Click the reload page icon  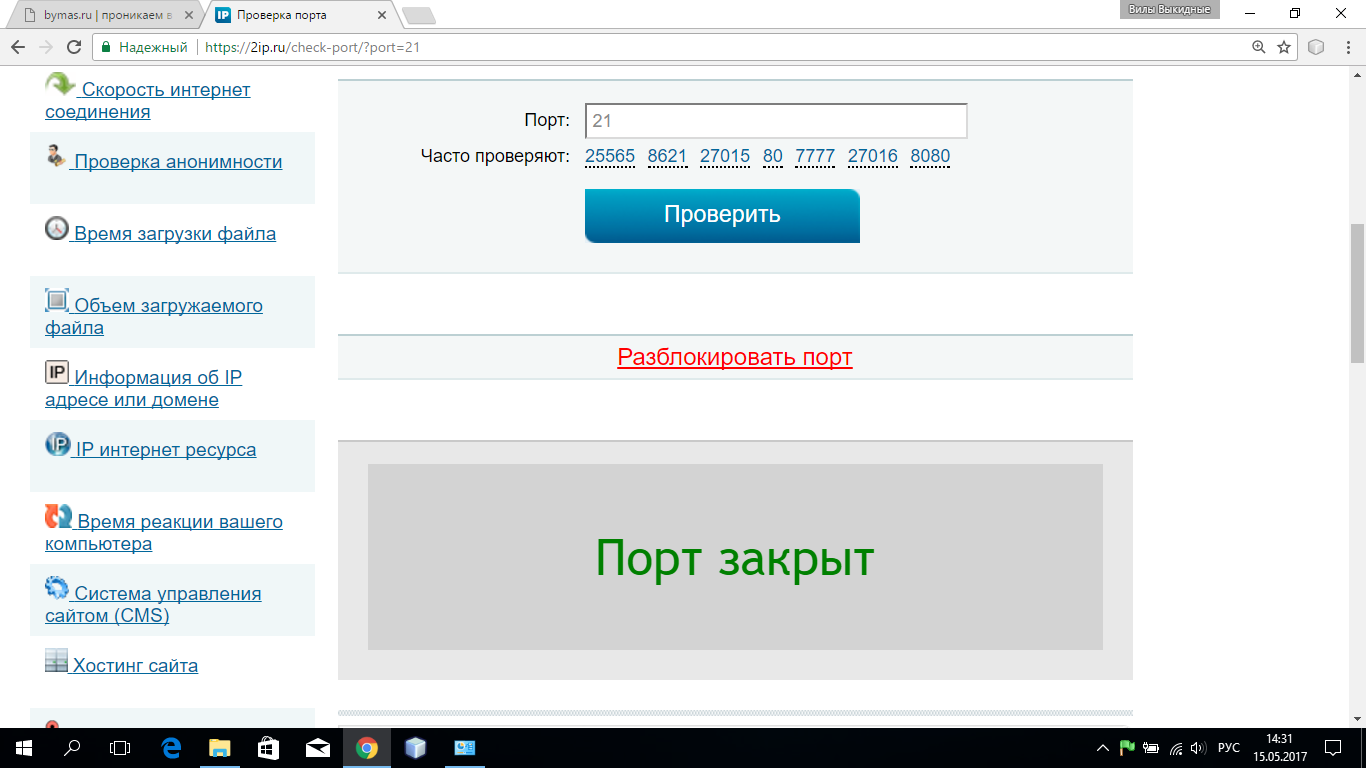click(x=73, y=47)
